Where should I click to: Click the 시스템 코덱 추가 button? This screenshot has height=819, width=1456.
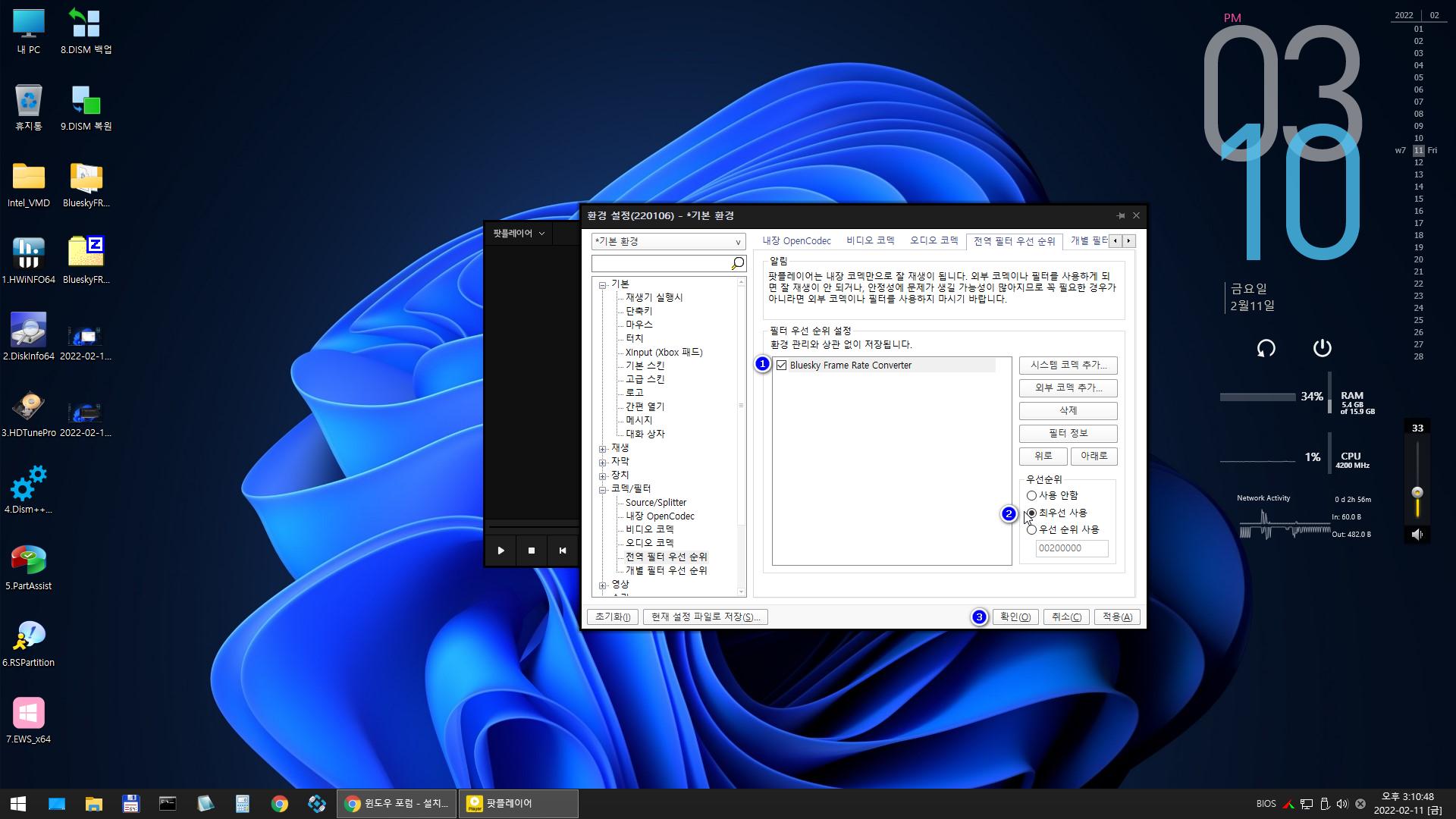(x=1068, y=366)
